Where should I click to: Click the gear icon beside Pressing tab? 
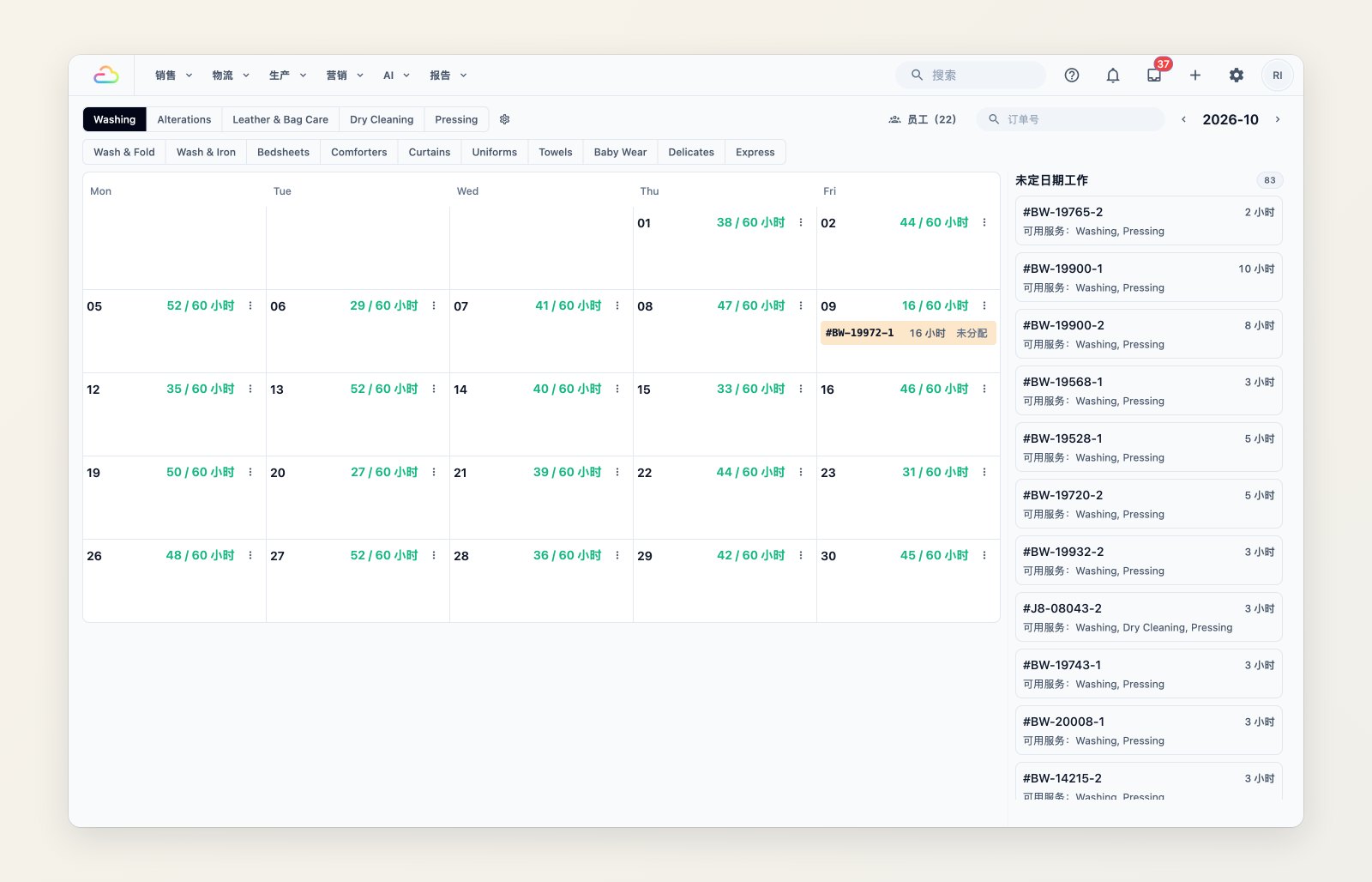coord(505,119)
